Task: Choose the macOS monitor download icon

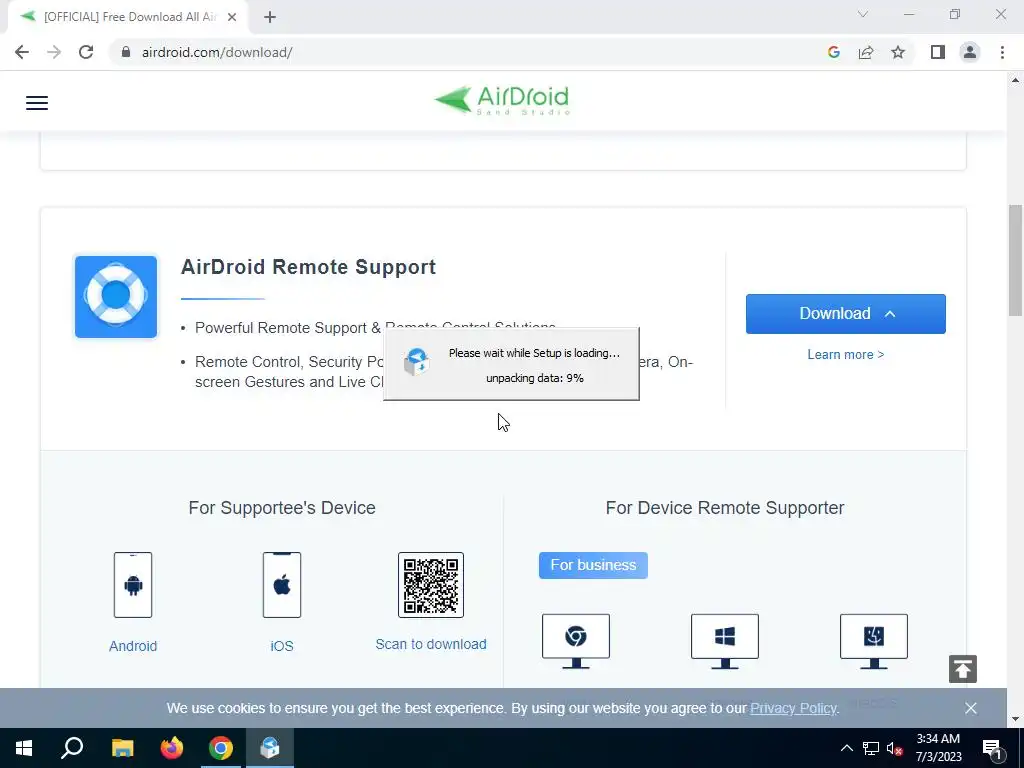Action: click(874, 641)
